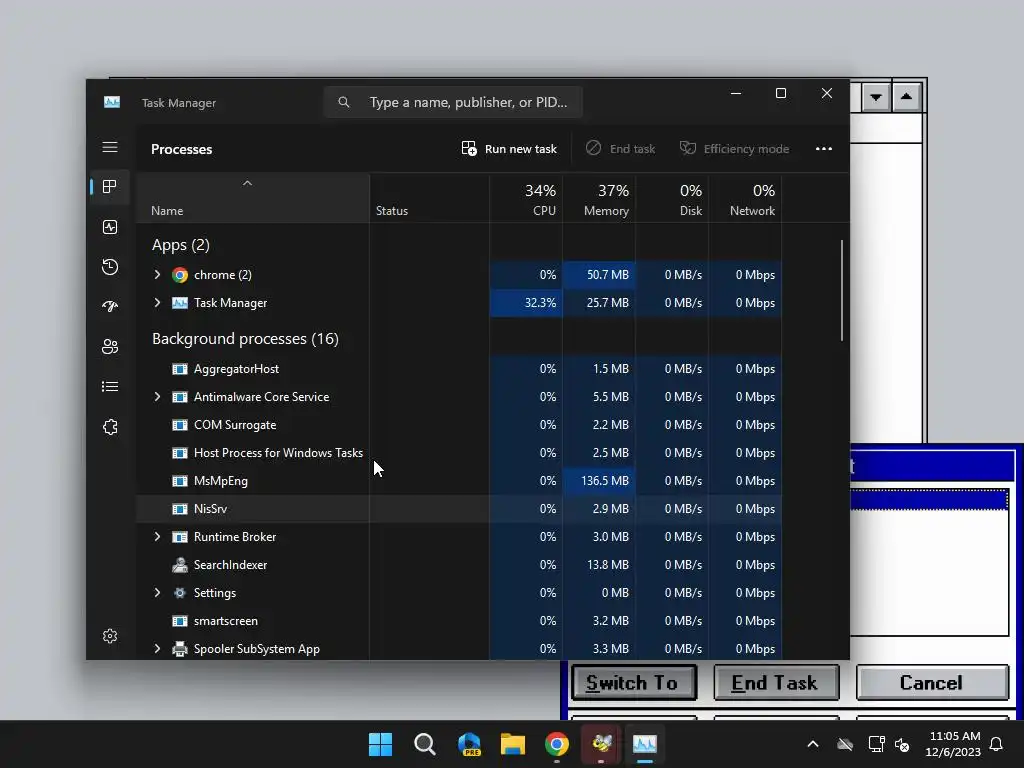Open Task Manager settings gear icon
The image size is (1024, 768).
tap(110, 636)
